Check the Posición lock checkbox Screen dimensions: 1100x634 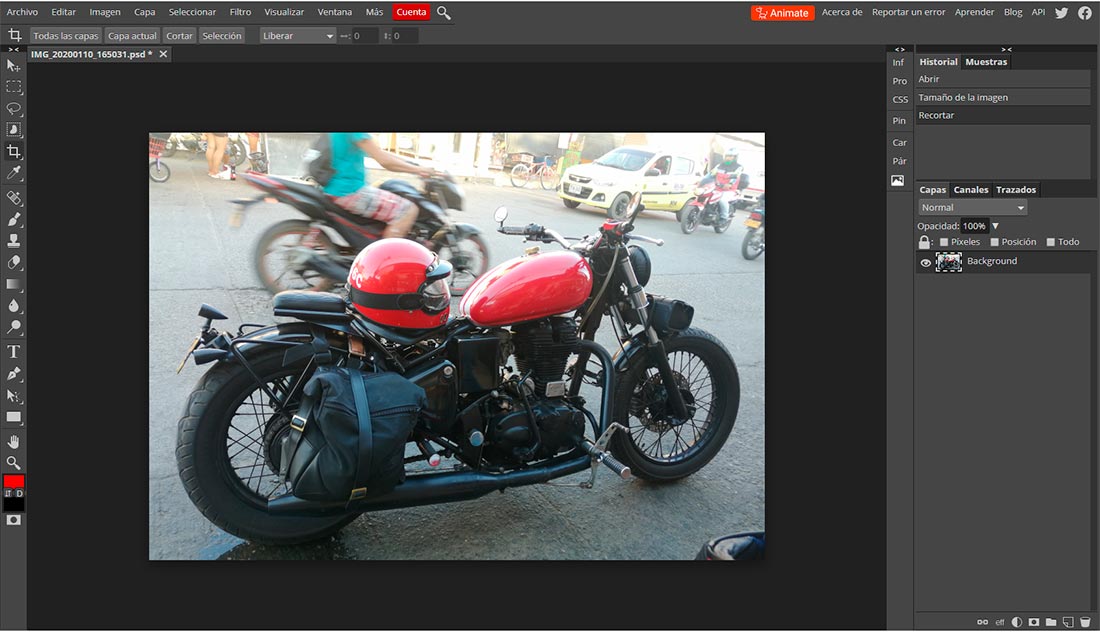pos(995,242)
